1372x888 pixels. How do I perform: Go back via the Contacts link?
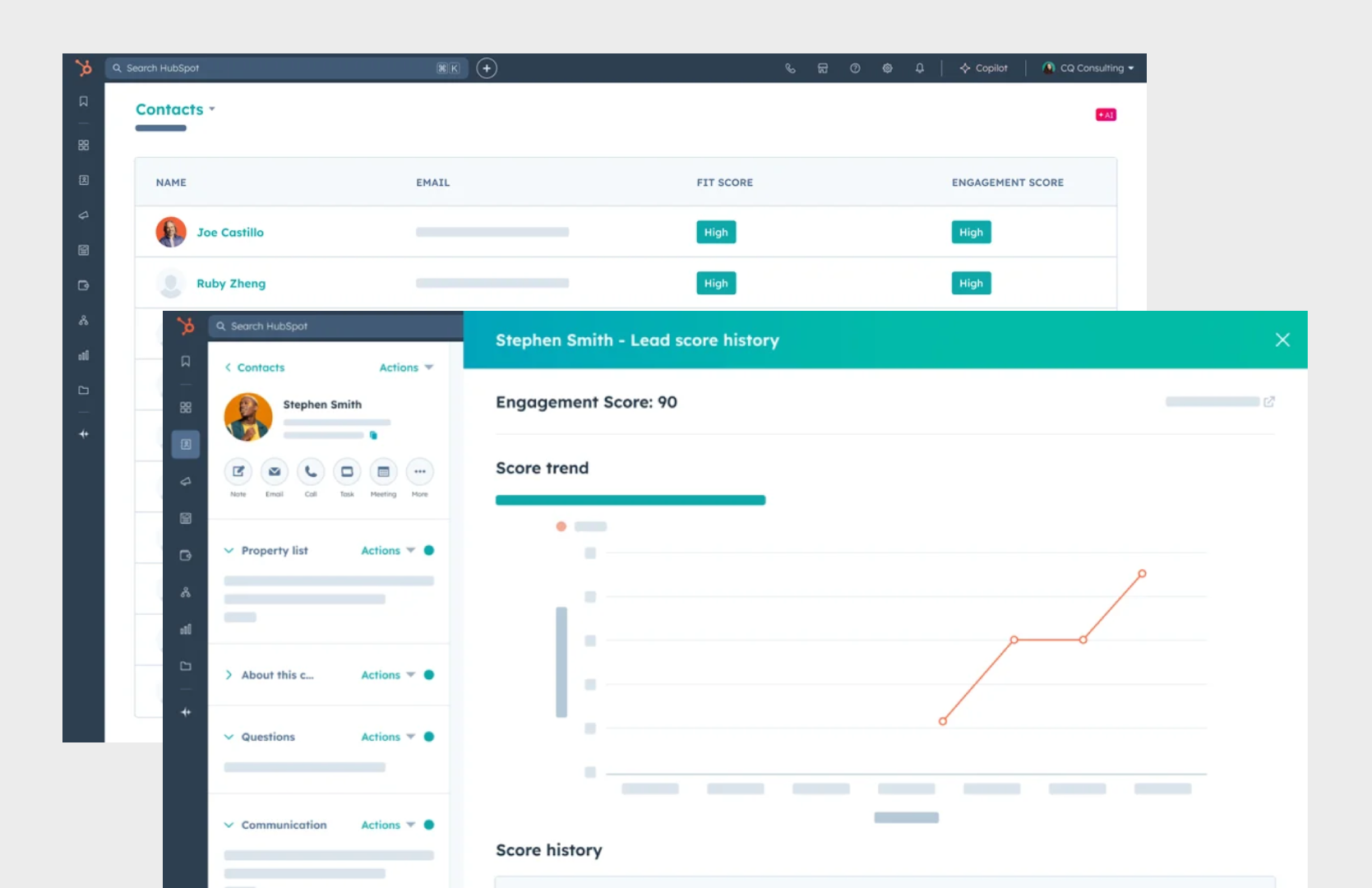tap(255, 368)
